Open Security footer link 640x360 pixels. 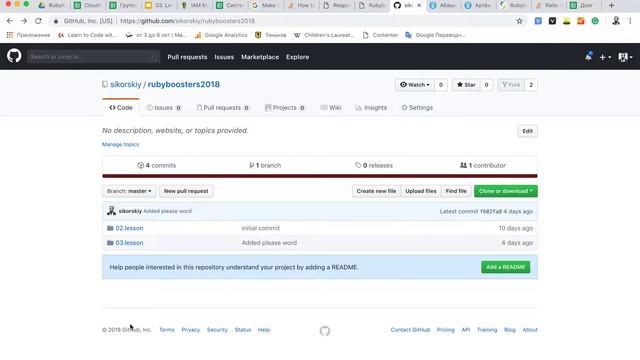pyautogui.click(x=217, y=330)
